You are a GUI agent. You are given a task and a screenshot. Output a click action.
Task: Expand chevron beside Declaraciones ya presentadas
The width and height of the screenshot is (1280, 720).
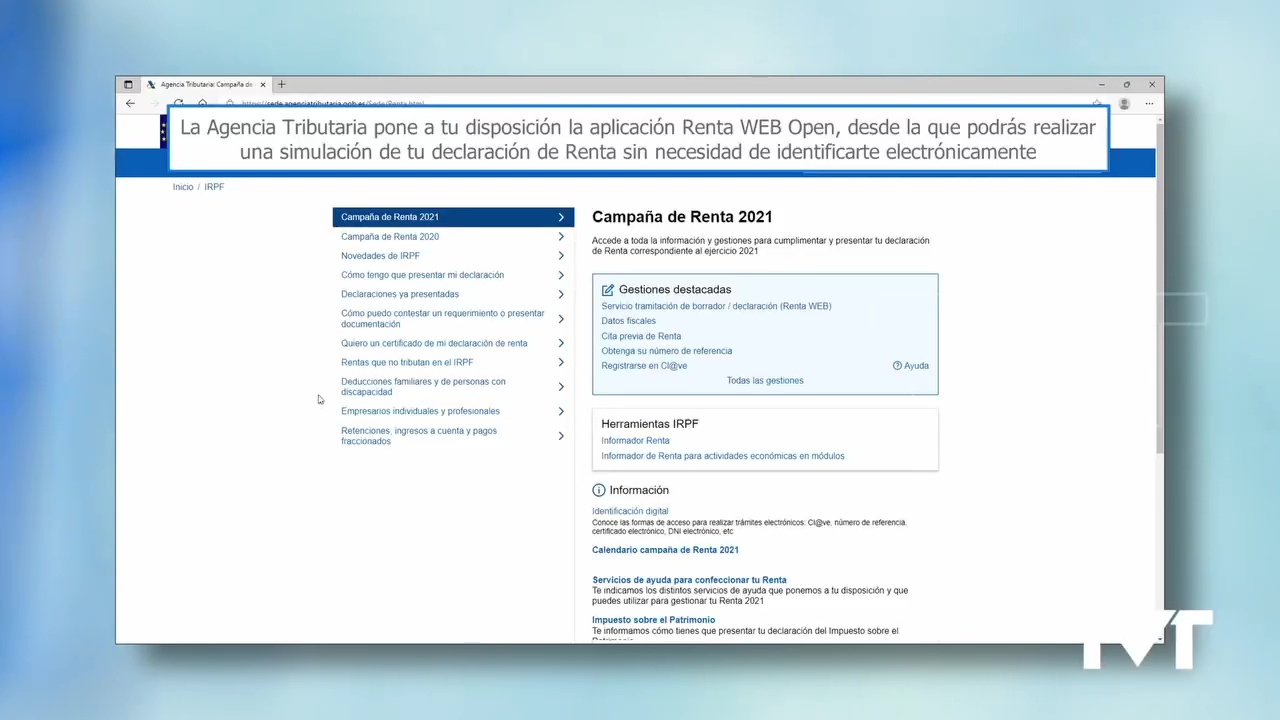(561, 294)
